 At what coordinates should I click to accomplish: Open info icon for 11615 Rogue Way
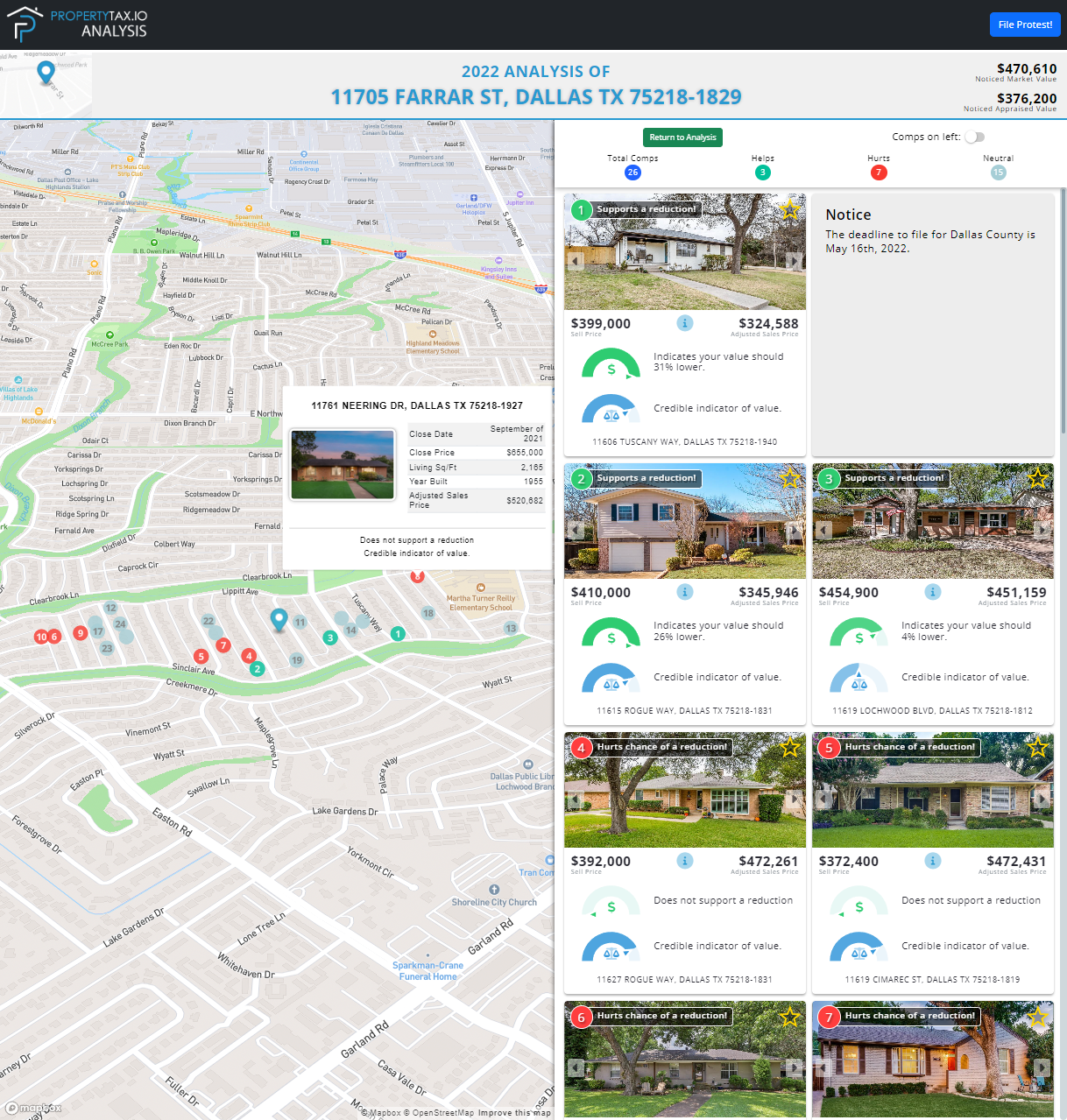point(685,592)
